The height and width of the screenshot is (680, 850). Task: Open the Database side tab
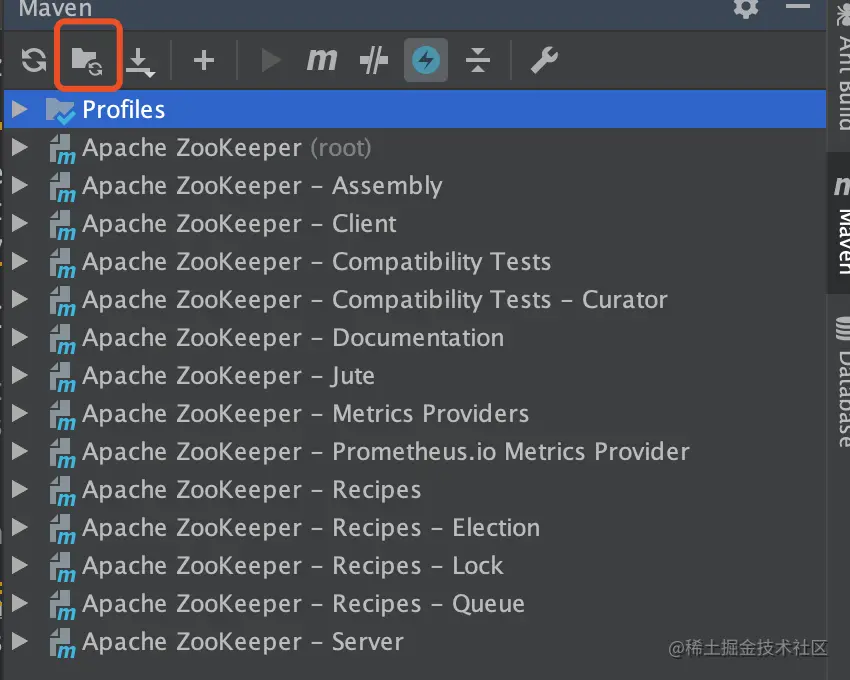tap(842, 381)
